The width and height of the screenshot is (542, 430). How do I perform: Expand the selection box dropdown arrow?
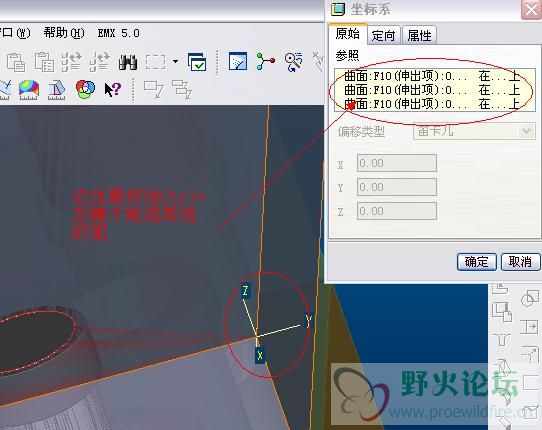tap(175, 62)
